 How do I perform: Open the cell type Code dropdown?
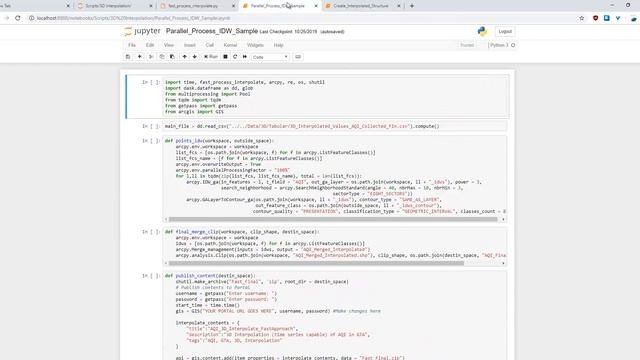270,57
